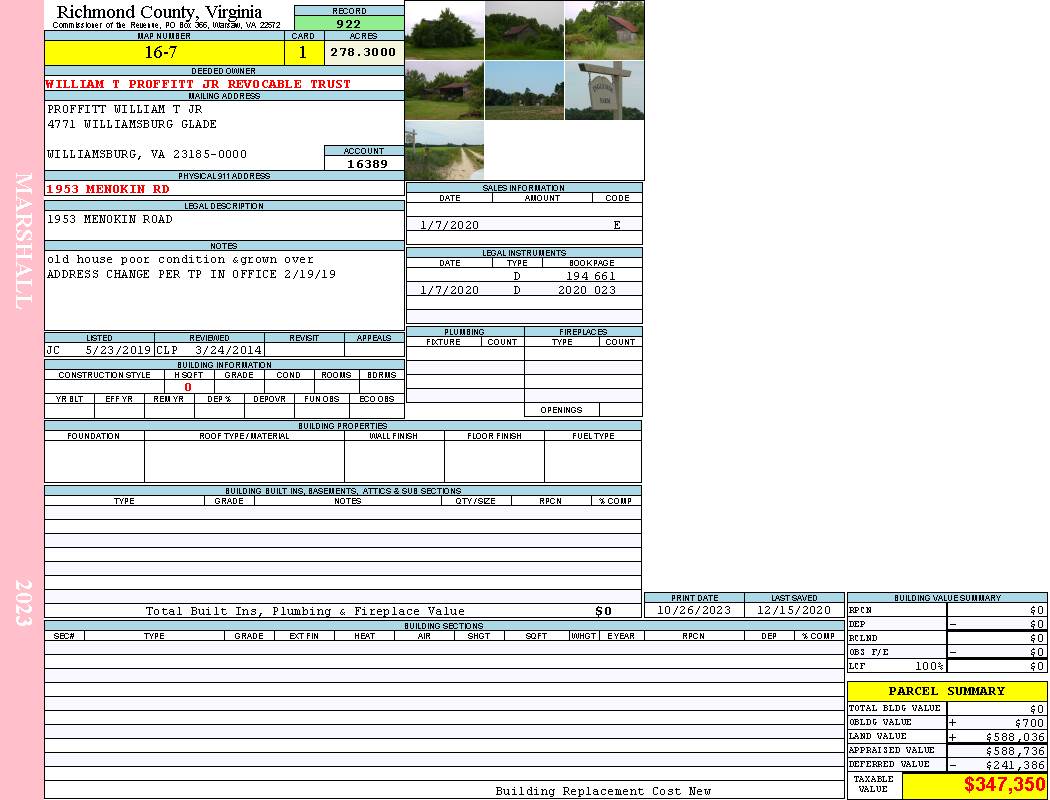Click the Account number 16389 field
Screen dimensions: 1050x800
click(x=364, y=164)
